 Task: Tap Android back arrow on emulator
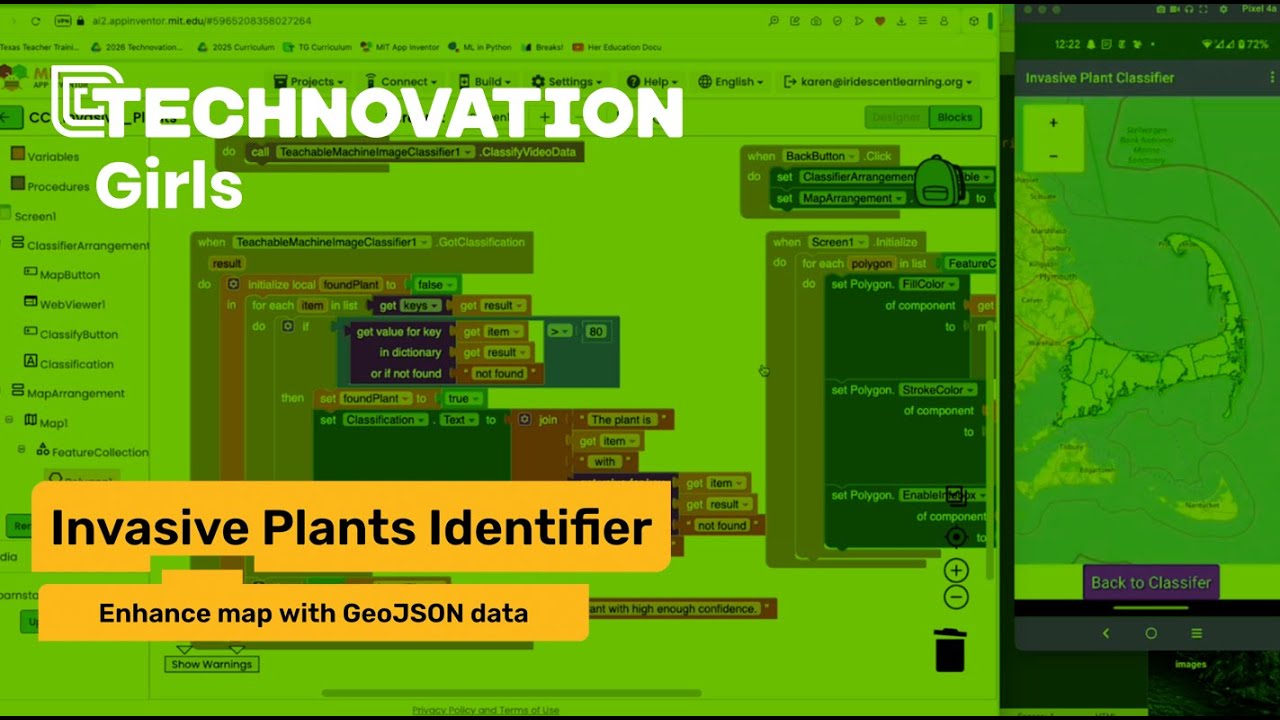[x=1106, y=633]
